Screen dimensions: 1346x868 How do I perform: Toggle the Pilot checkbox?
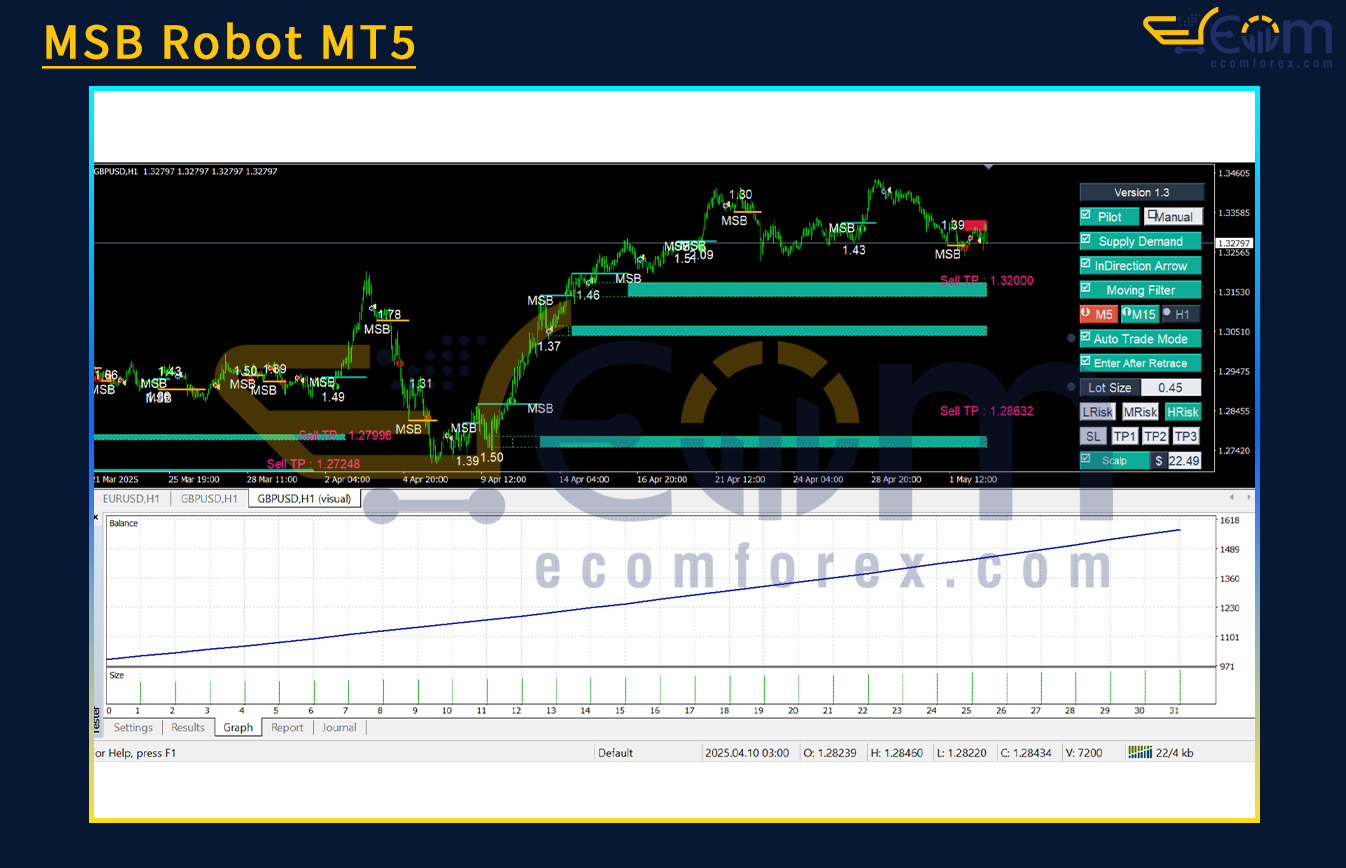[x=1086, y=215]
